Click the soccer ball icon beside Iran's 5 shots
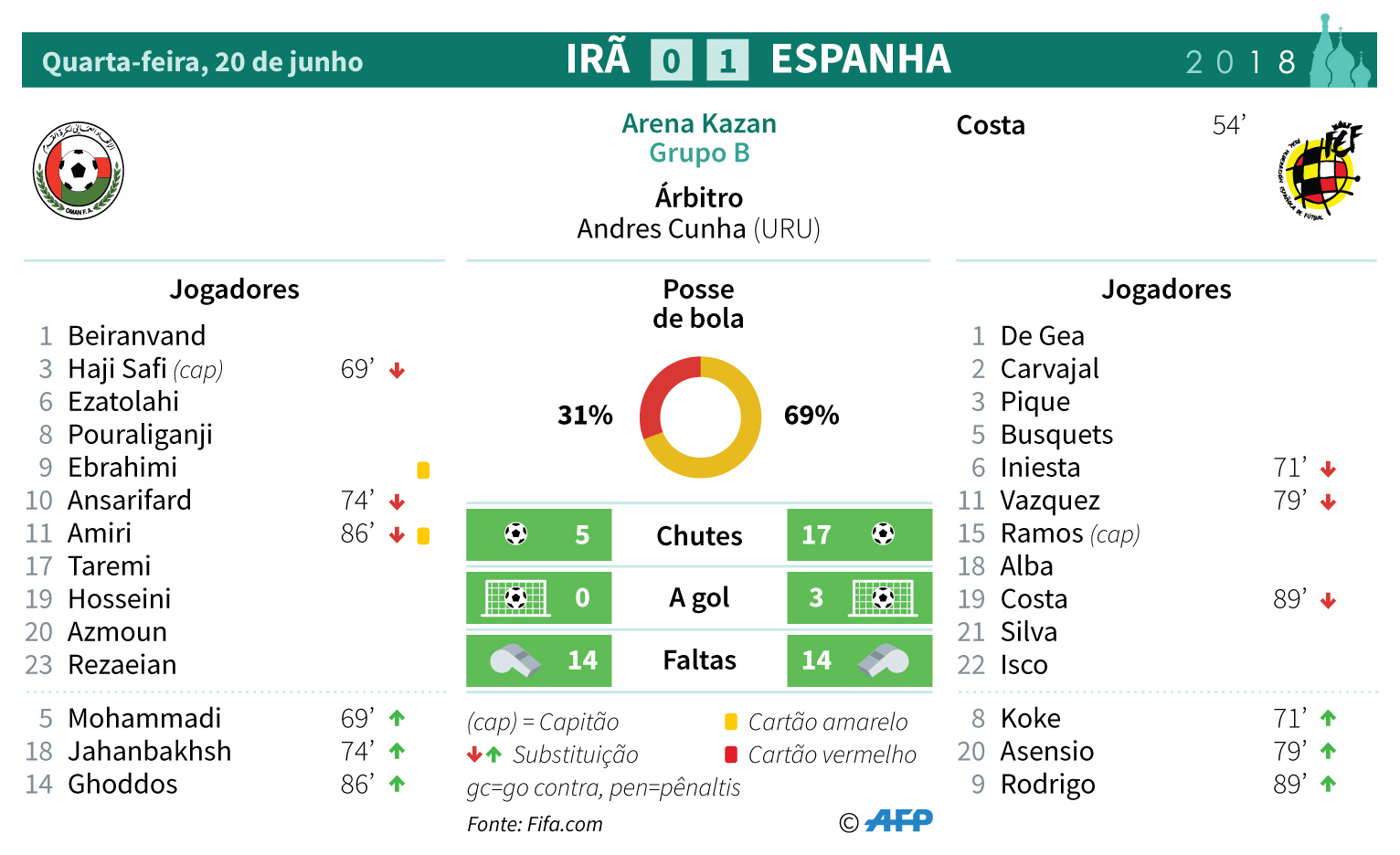 [516, 534]
